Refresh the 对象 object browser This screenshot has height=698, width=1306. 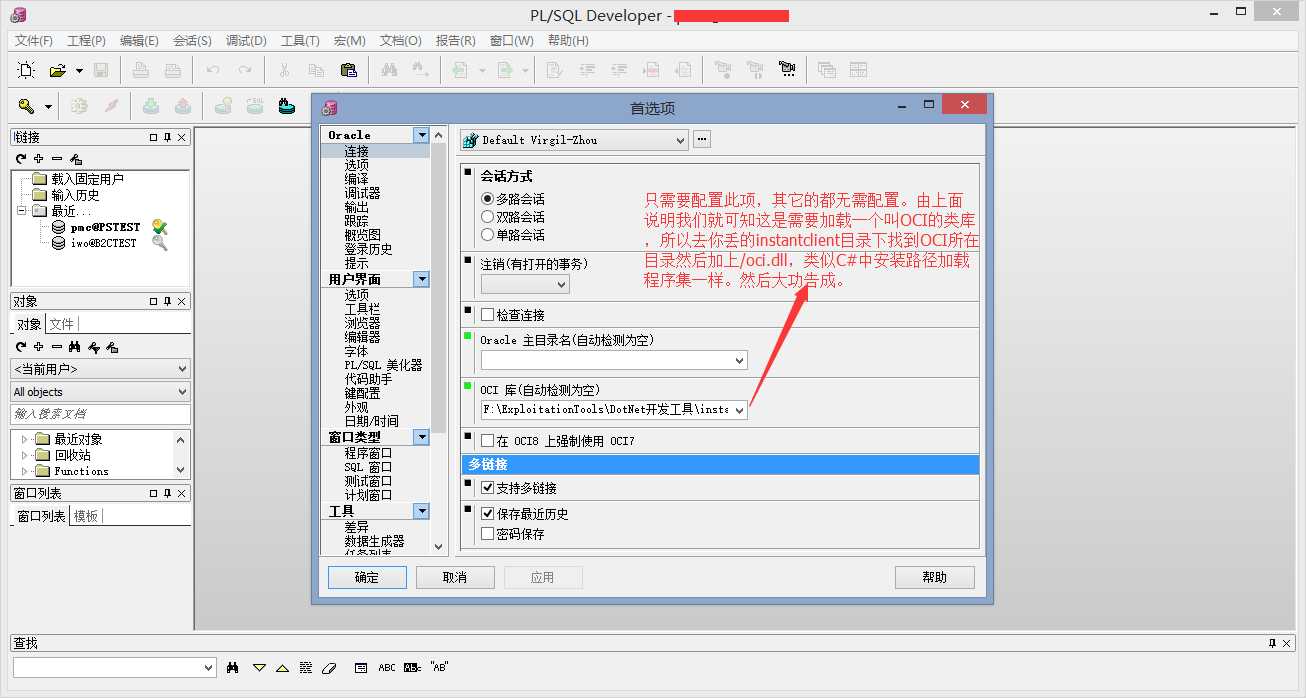point(20,347)
